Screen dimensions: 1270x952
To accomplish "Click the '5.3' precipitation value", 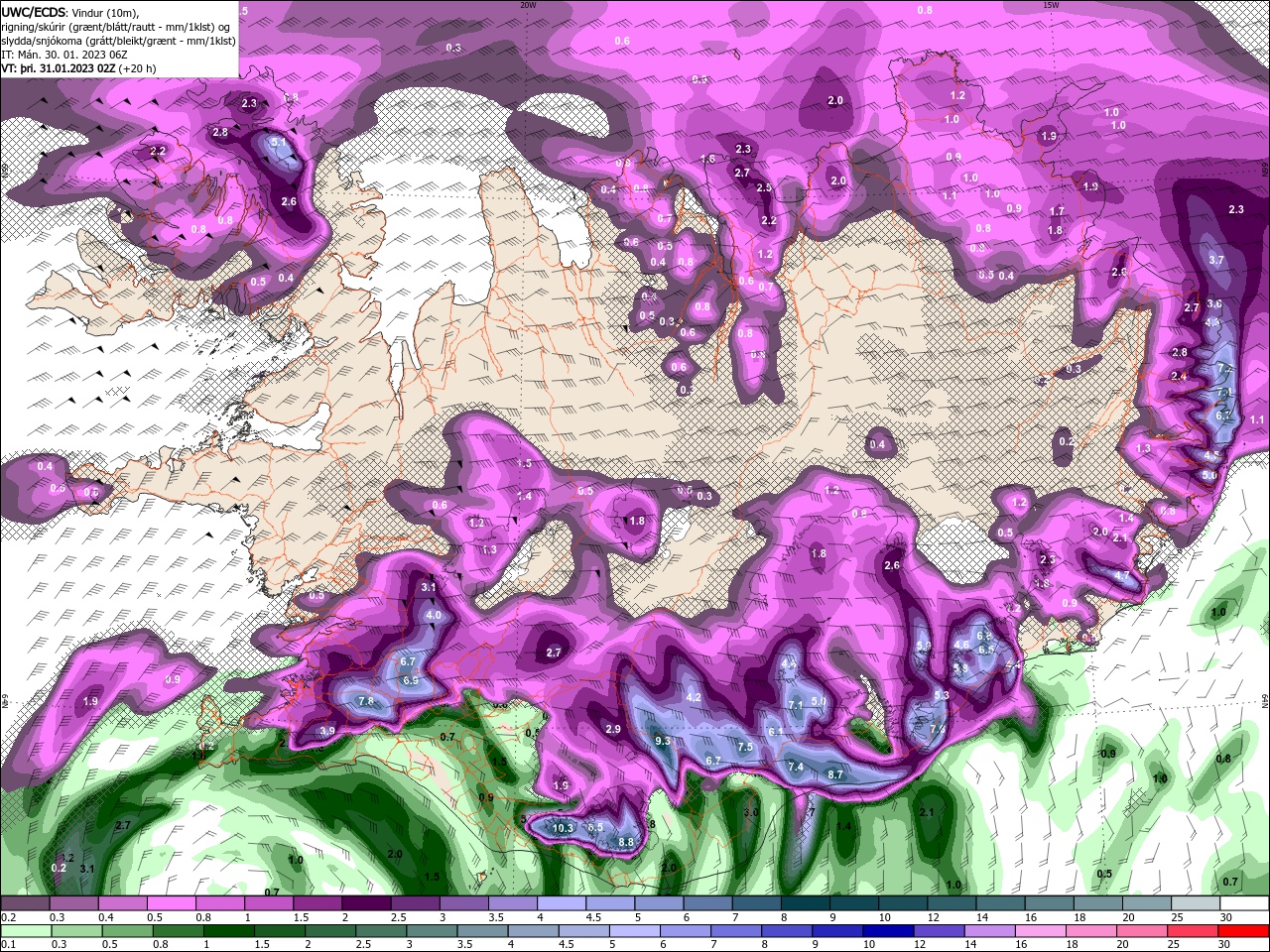I will 942,695.
